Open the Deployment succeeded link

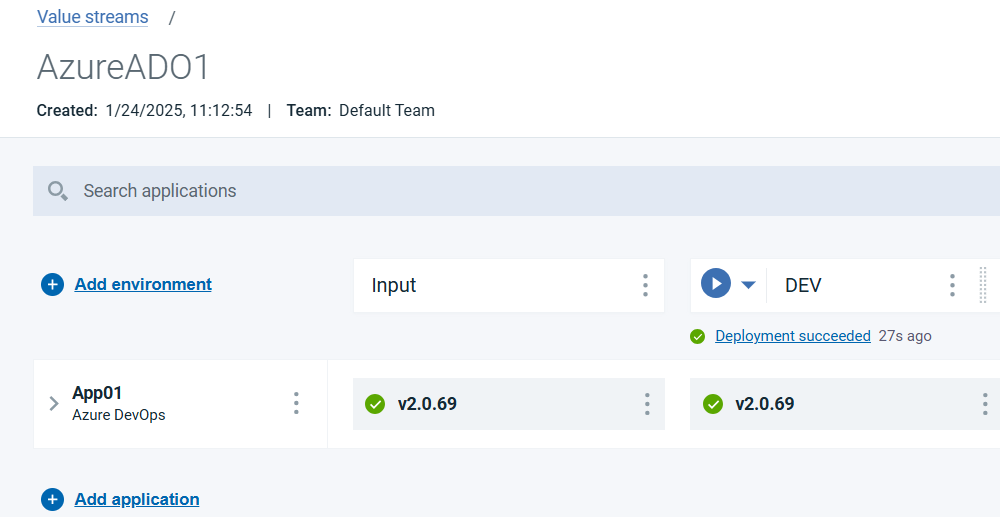coord(793,336)
